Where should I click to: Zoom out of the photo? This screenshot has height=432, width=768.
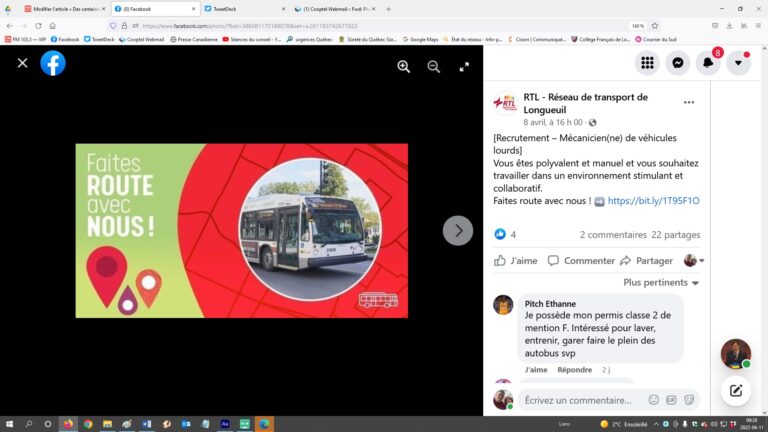[x=433, y=66]
